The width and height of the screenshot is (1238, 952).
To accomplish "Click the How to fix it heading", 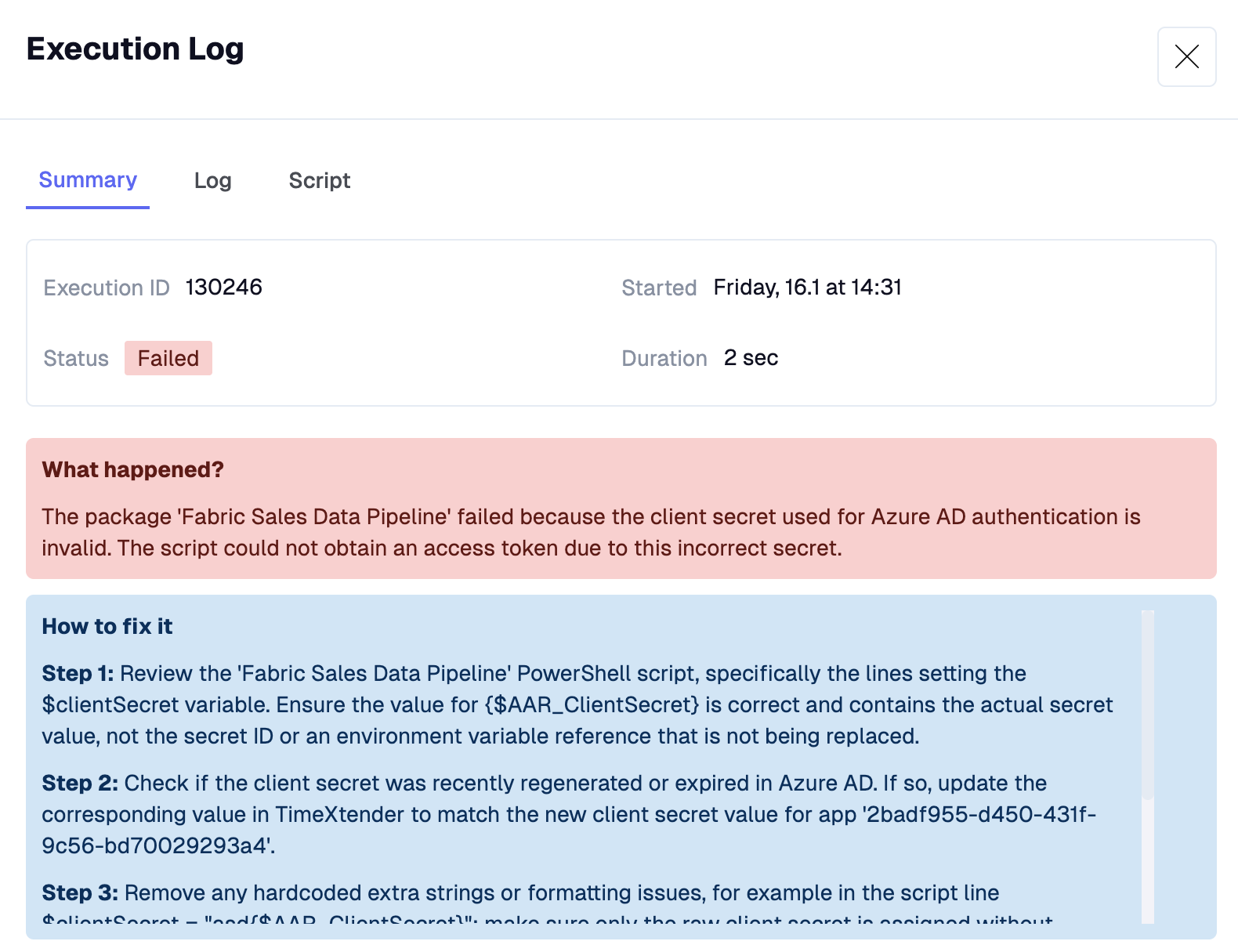I will [107, 626].
